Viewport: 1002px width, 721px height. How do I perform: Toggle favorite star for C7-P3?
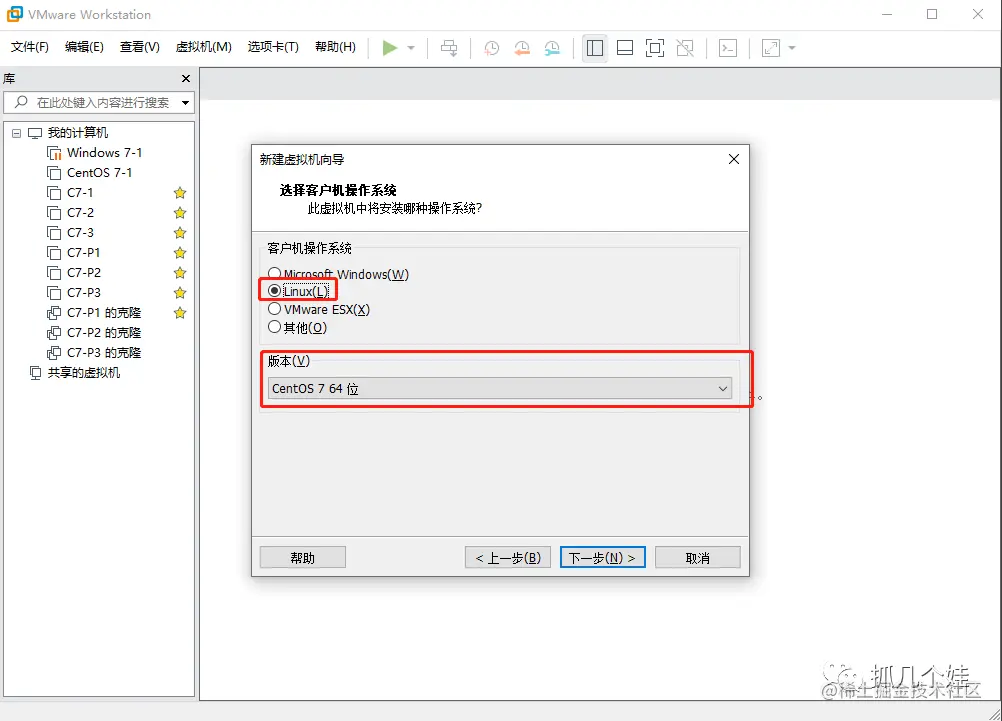click(180, 293)
